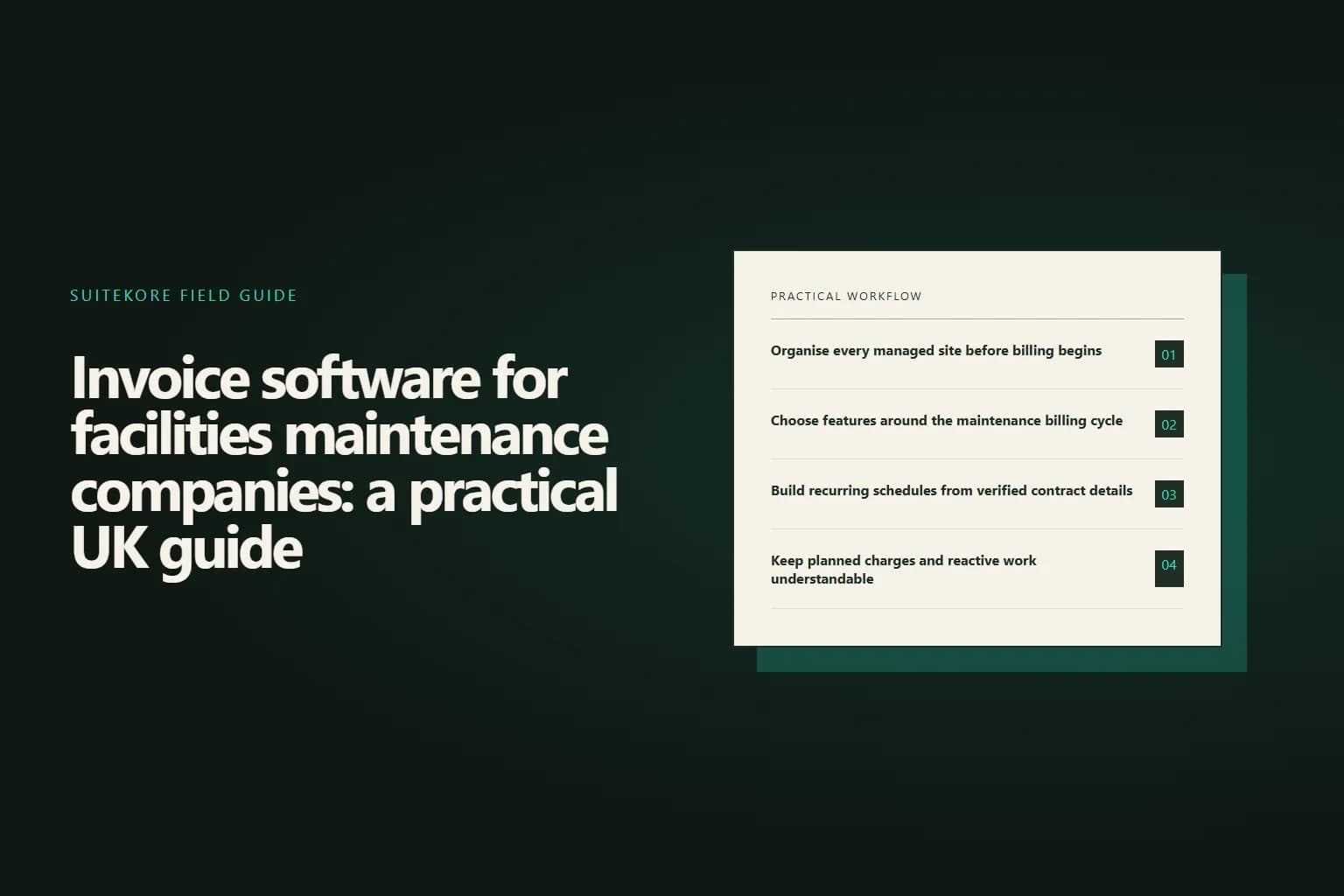Open 'Build recurring schedules' workflow item
The image size is (1344, 896).
[976, 494]
